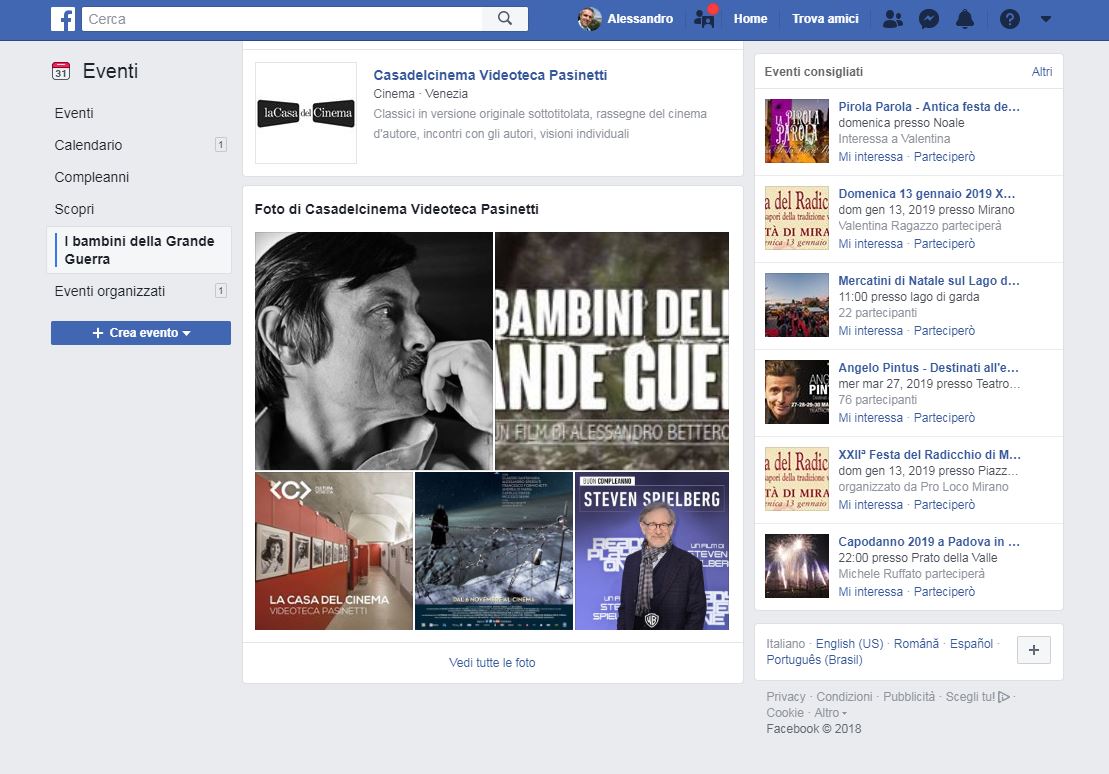Select Eventi in left sidebar
Viewport: 1109px width, 774px height.
[74, 113]
